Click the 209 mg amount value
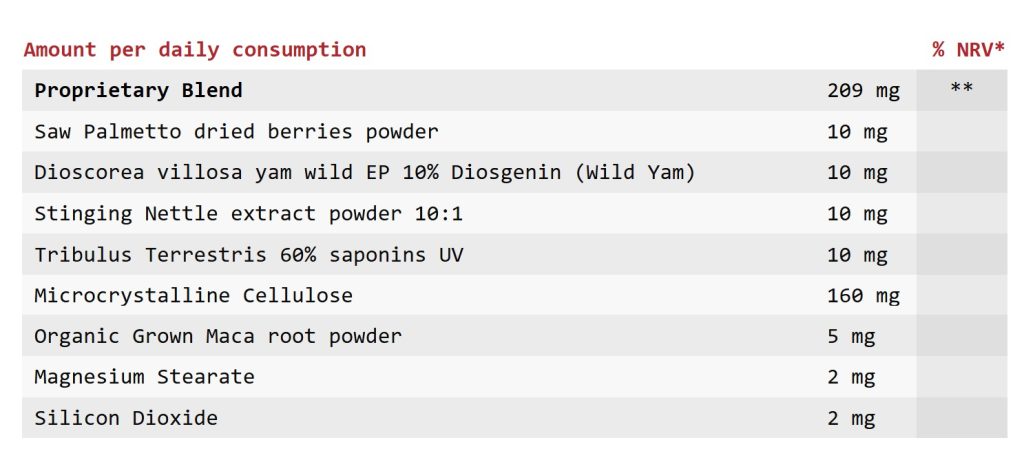The height and width of the screenshot is (460, 1024). pos(863,90)
